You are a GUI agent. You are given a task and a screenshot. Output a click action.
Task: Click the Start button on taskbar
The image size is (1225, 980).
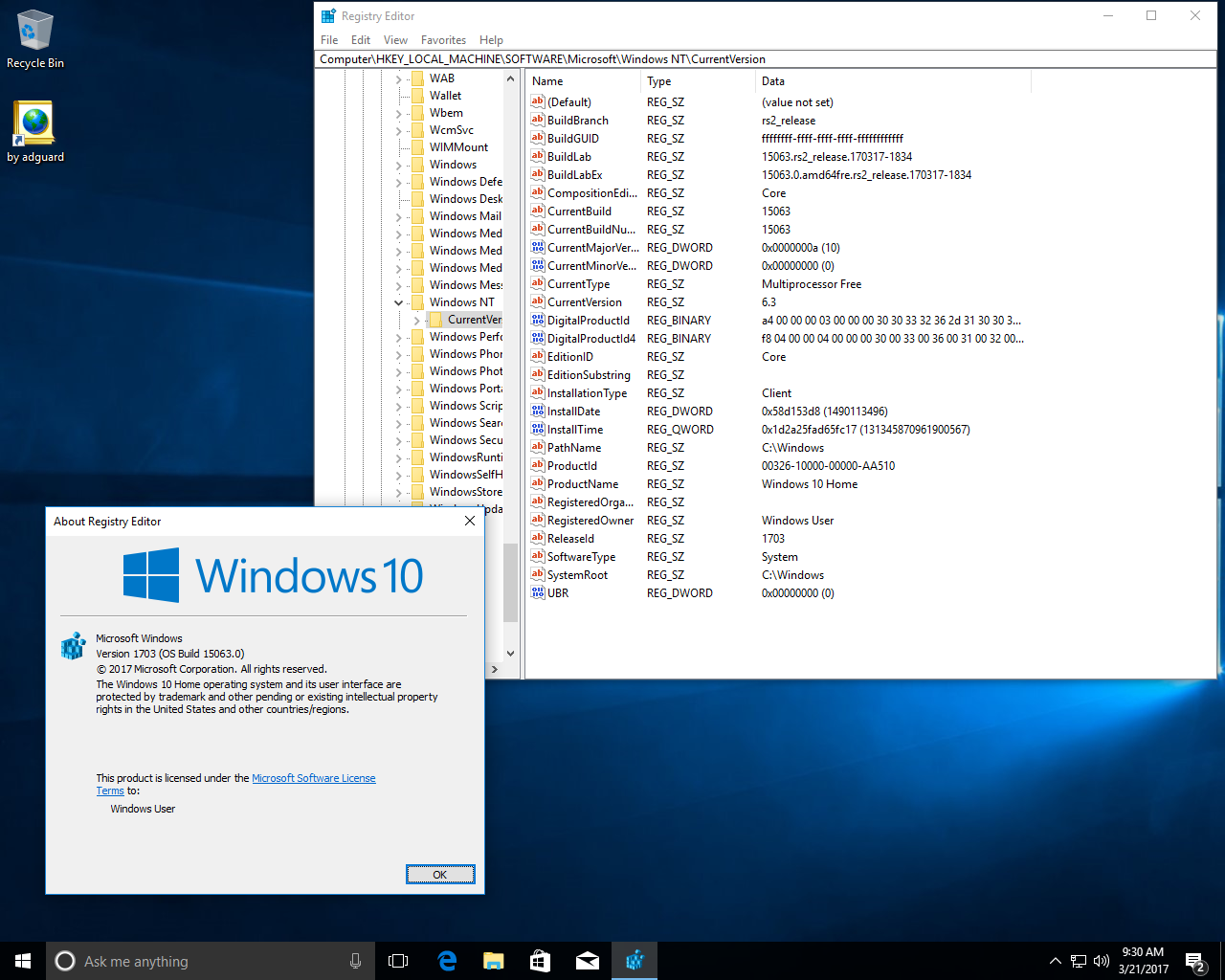click(x=23, y=961)
